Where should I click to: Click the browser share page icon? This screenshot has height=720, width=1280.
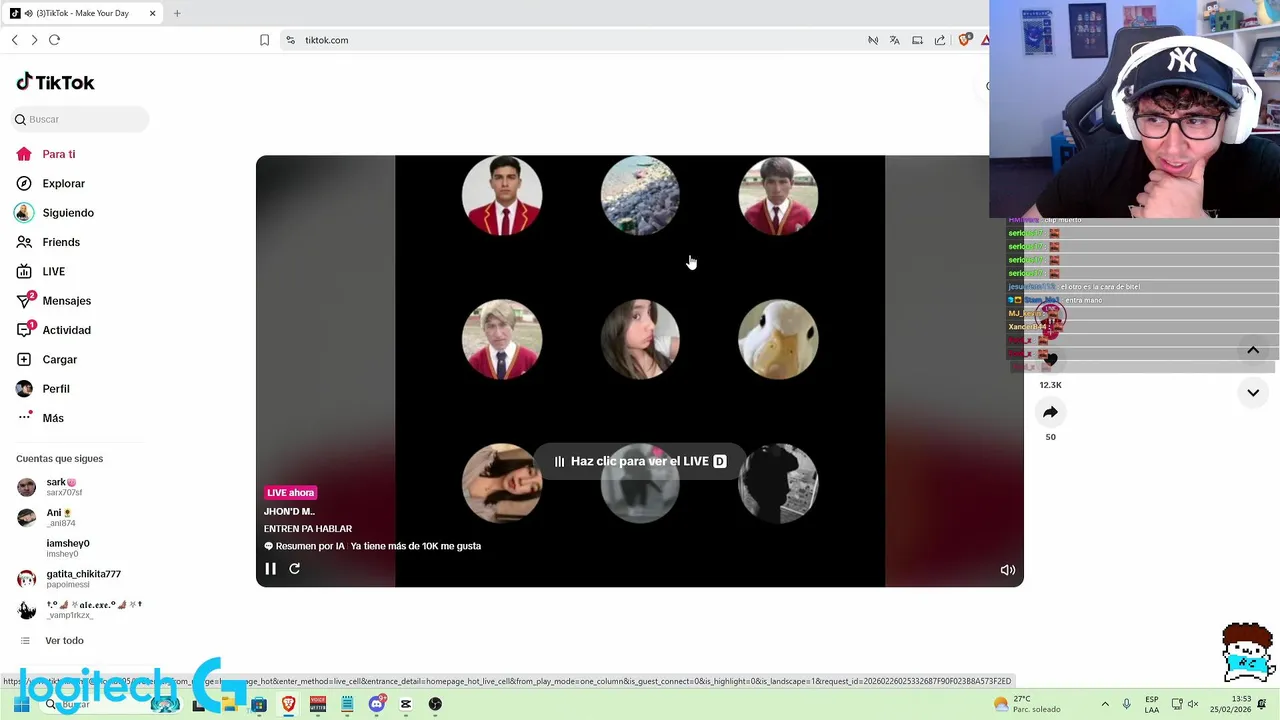[940, 40]
